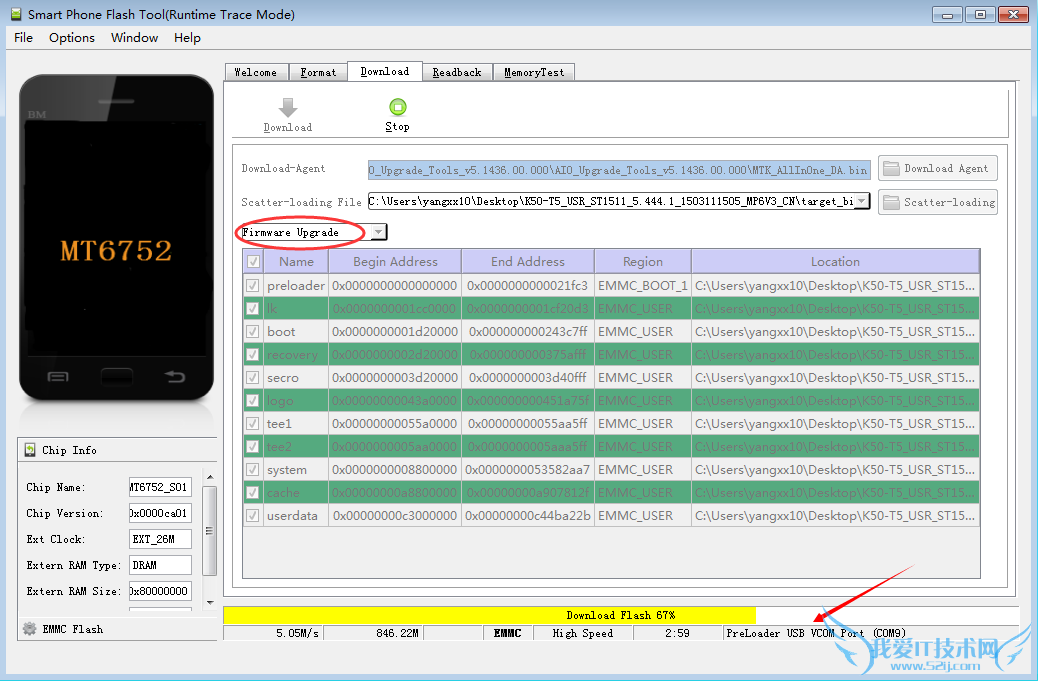This screenshot has height=681, width=1038.
Task: Click the PreLoader USB VCOM Port status
Action: click(816, 633)
